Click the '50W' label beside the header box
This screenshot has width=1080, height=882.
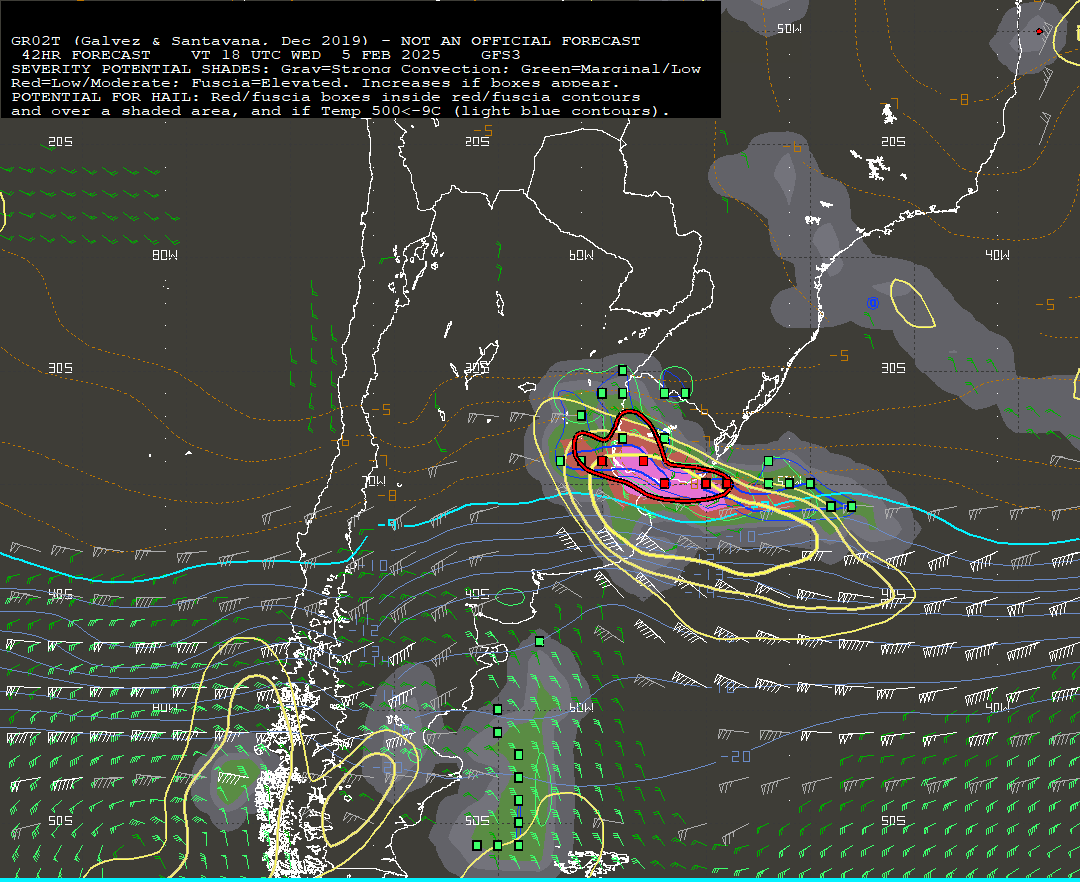789,29
